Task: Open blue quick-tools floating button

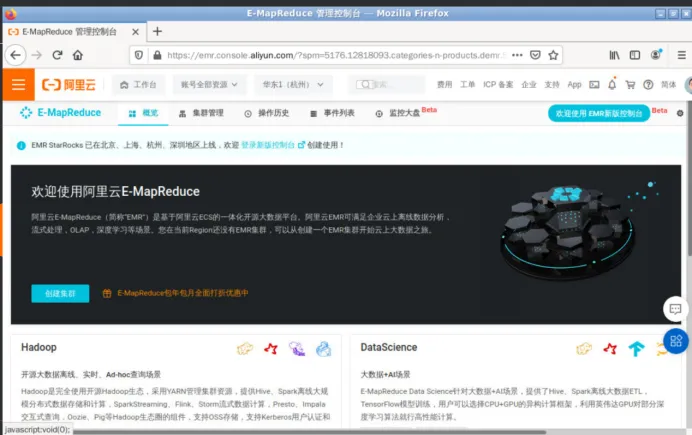Action: (x=675, y=341)
